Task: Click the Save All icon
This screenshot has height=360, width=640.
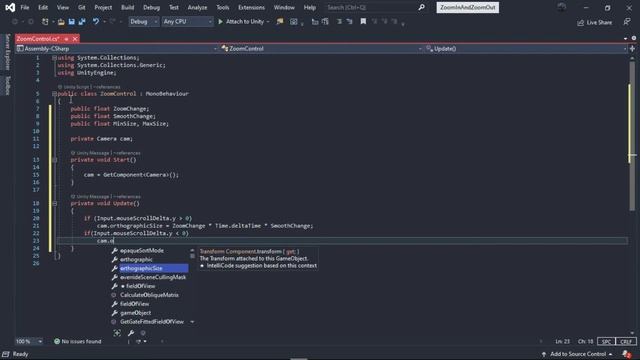Action: tap(82, 22)
